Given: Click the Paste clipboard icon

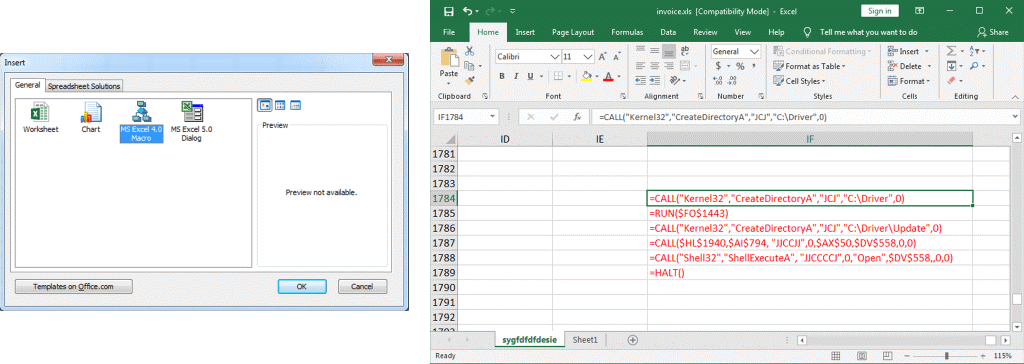Looking at the screenshot, I should click(x=449, y=58).
